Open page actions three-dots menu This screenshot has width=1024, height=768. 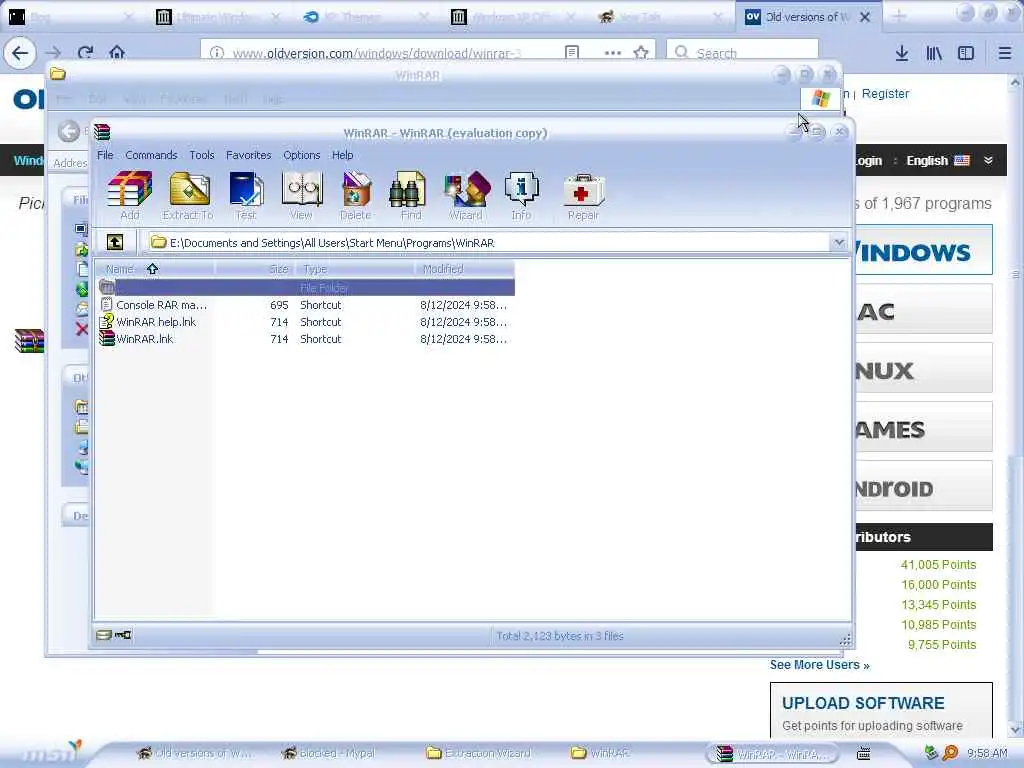click(x=613, y=52)
